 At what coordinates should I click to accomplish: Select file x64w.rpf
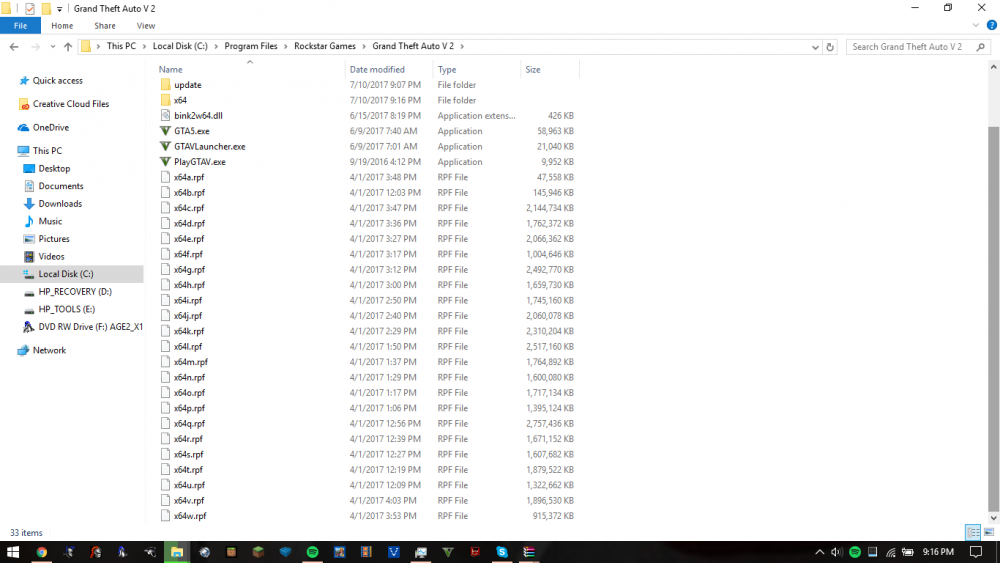click(190, 516)
